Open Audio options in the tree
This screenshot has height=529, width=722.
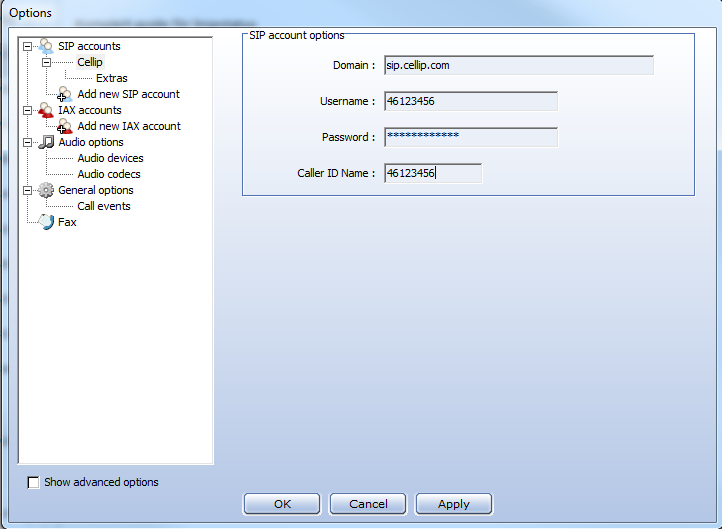pos(91,142)
